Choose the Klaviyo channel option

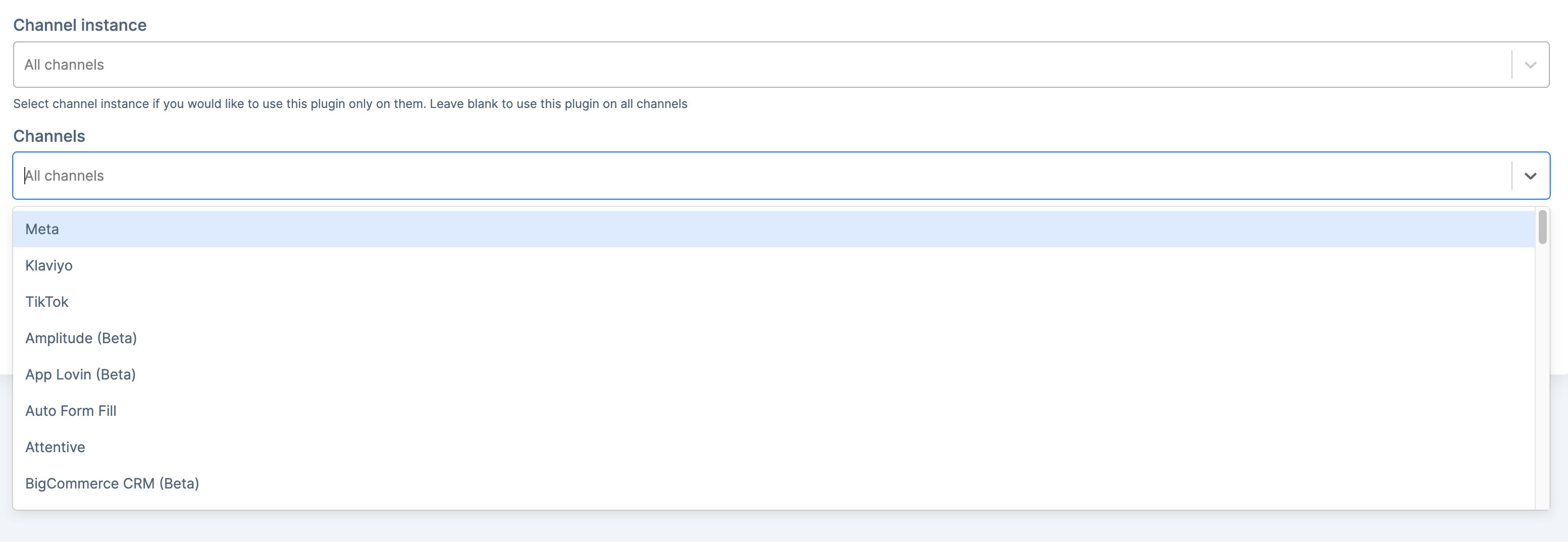pos(774,265)
